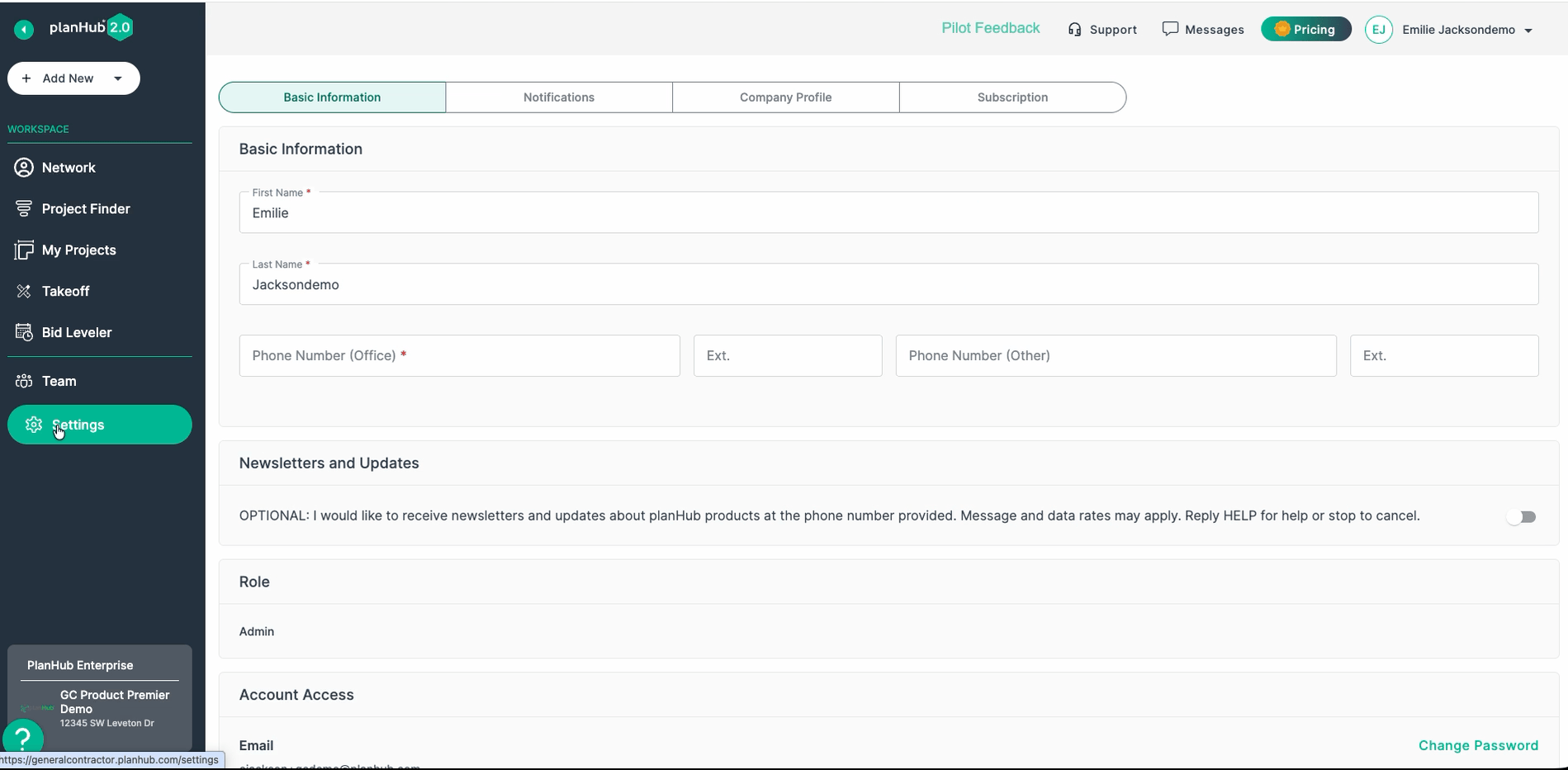This screenshot has width=1568, height=770.
Task: Click the company logo in Enterprise card
Action: pos(37,709)
